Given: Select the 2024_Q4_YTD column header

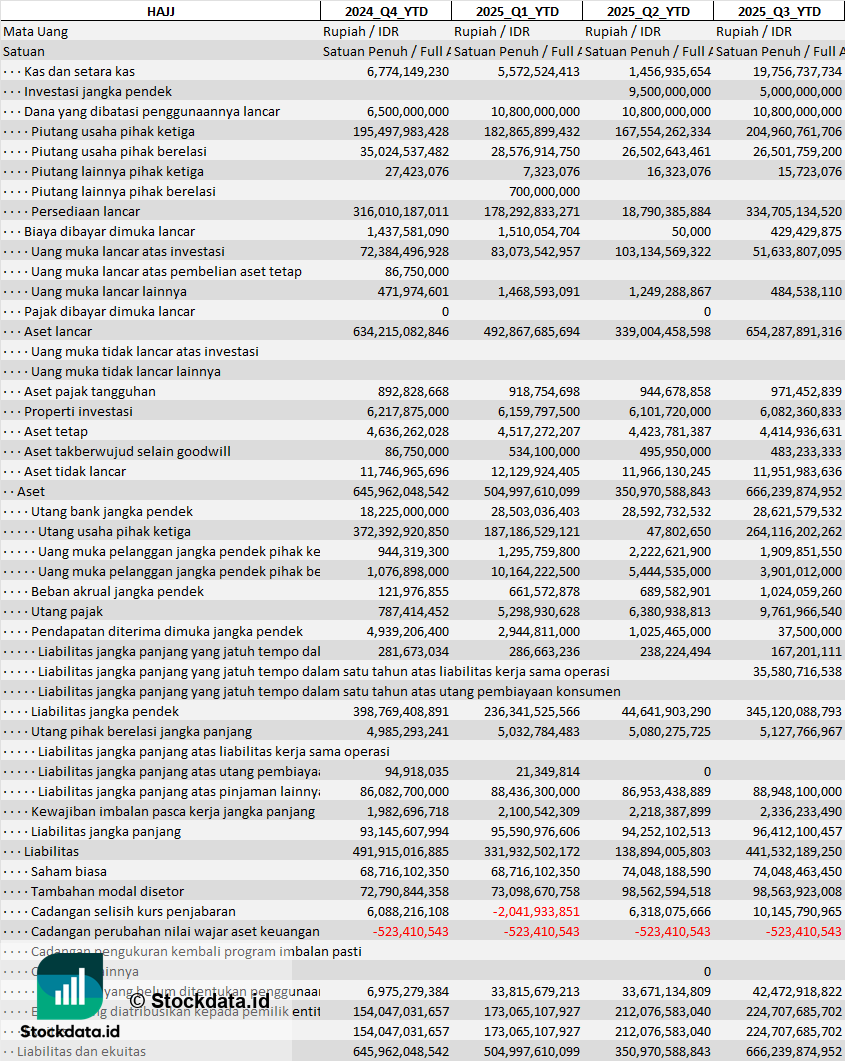Looking at the screenshot, I should click(385, 11).
